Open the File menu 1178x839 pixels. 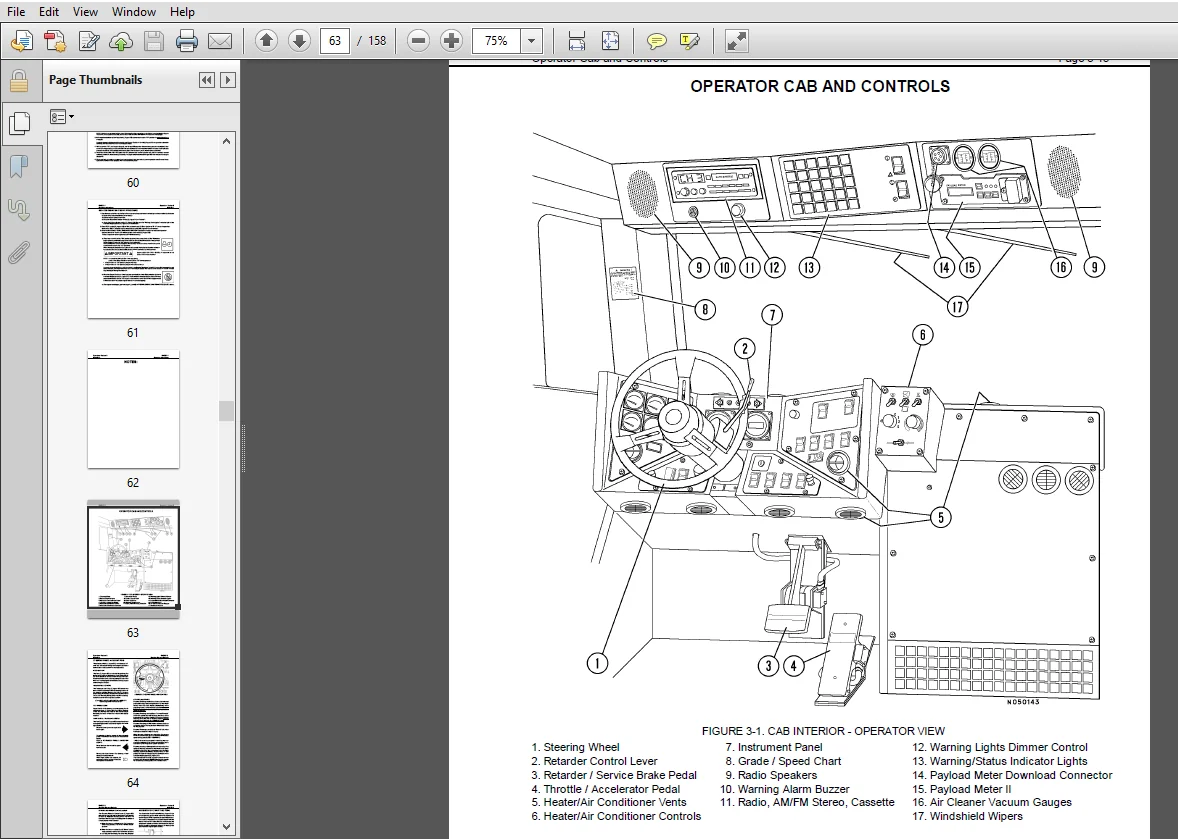click(16, 12)
